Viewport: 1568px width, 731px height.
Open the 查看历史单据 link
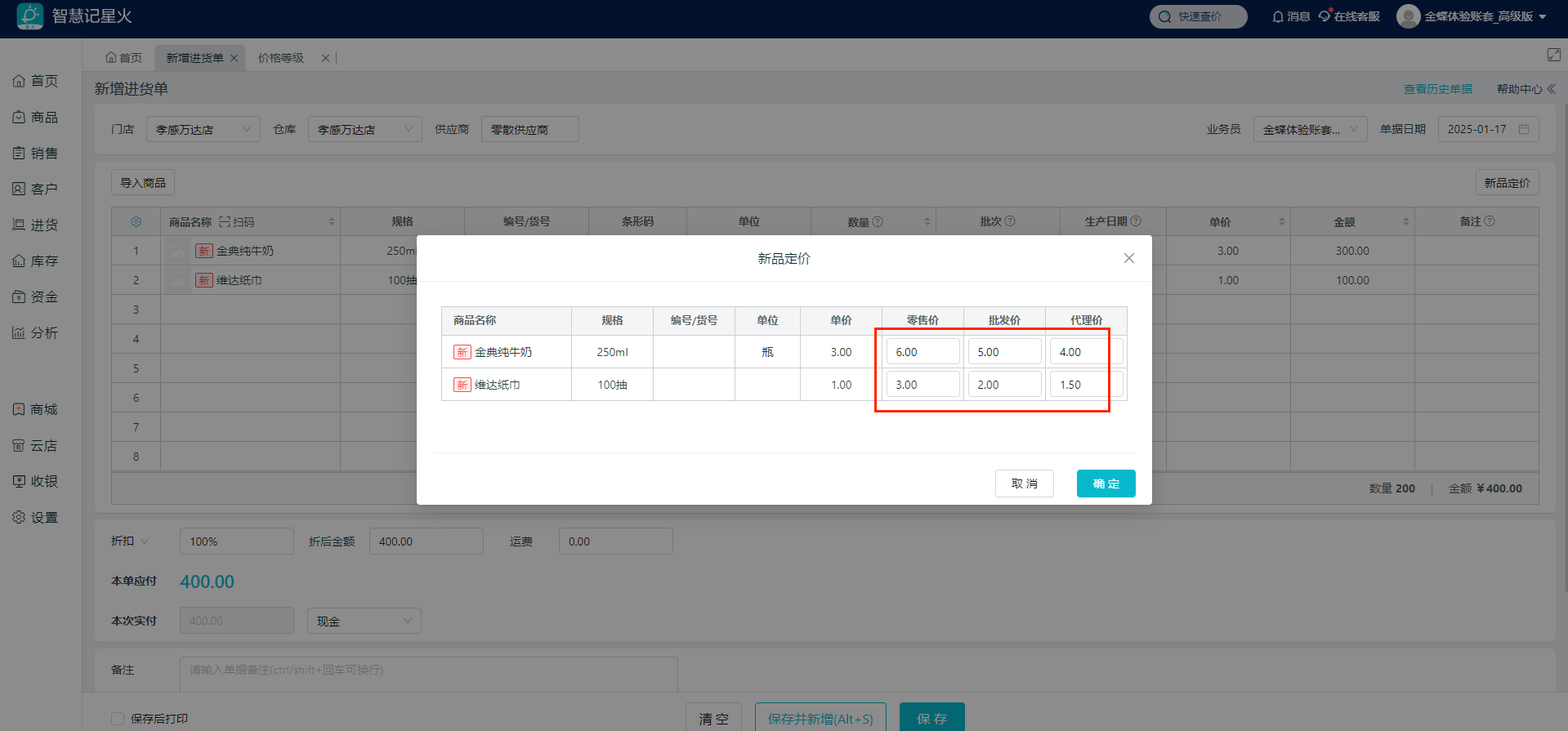click(1437, 89)
